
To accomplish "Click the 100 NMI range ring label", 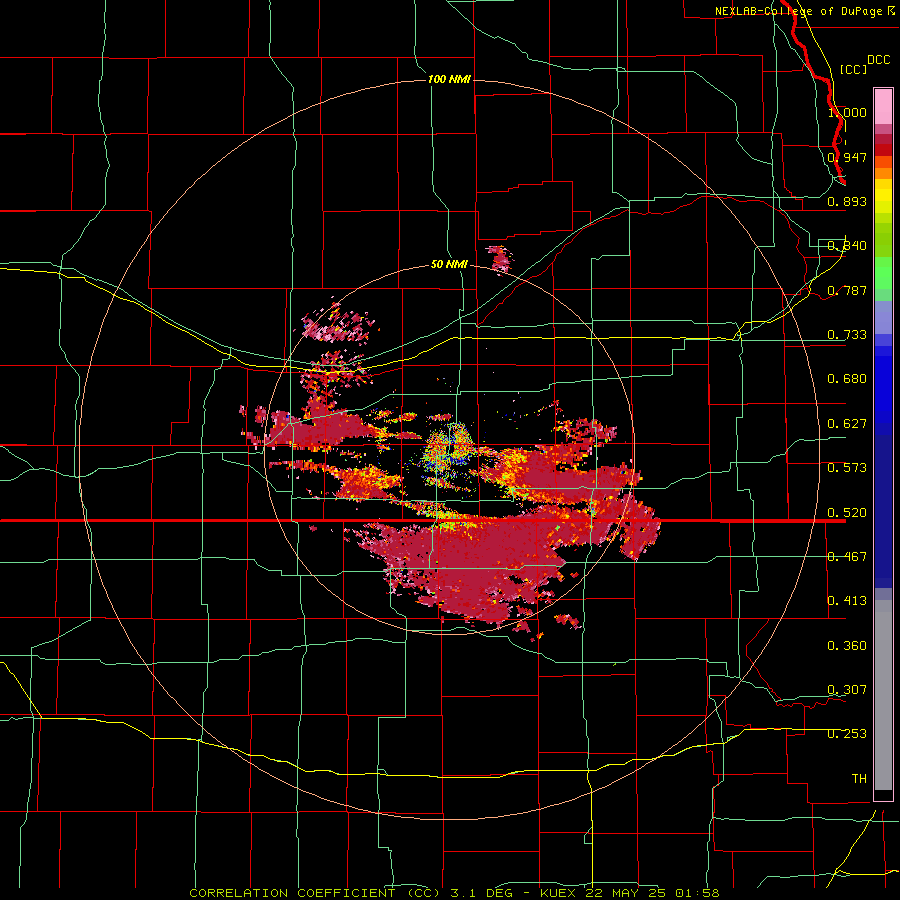I will click(x=449, y=79).
